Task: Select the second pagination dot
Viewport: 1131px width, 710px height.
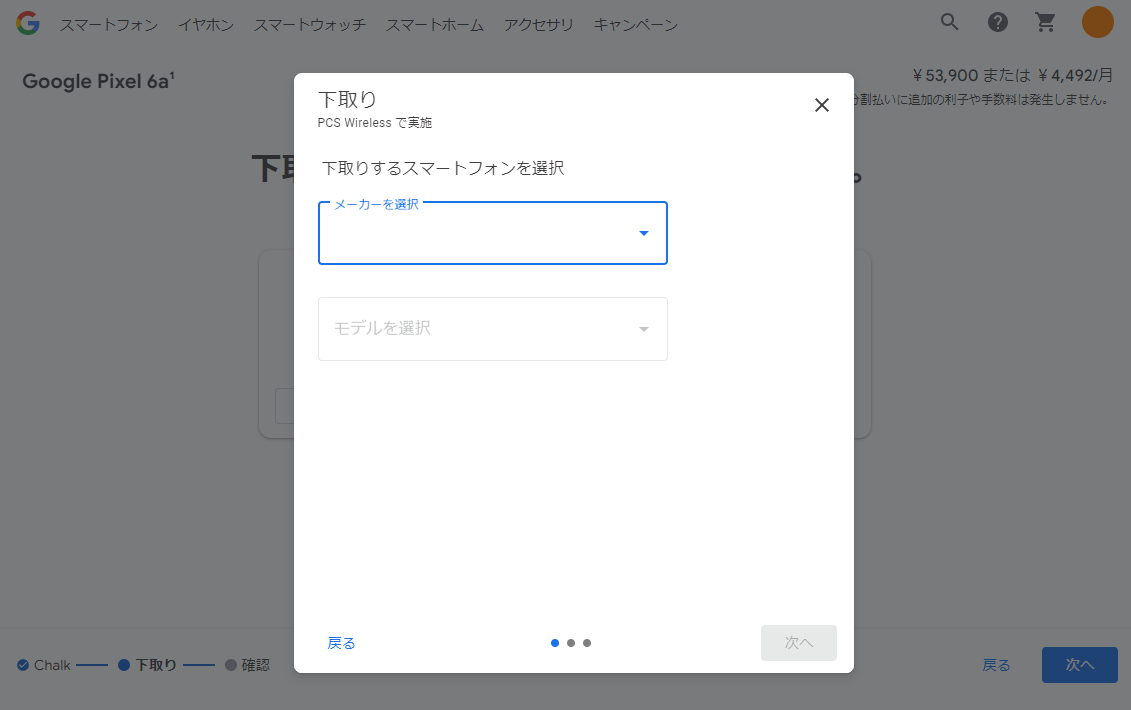Action: click(x=571, y=643)
